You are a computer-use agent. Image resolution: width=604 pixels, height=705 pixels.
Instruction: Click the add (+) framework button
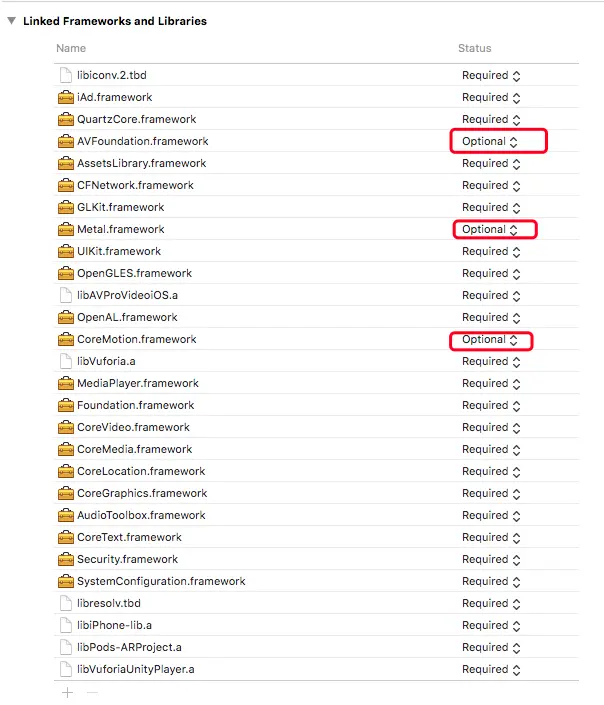pyautogui.click(x=67, y=692)
